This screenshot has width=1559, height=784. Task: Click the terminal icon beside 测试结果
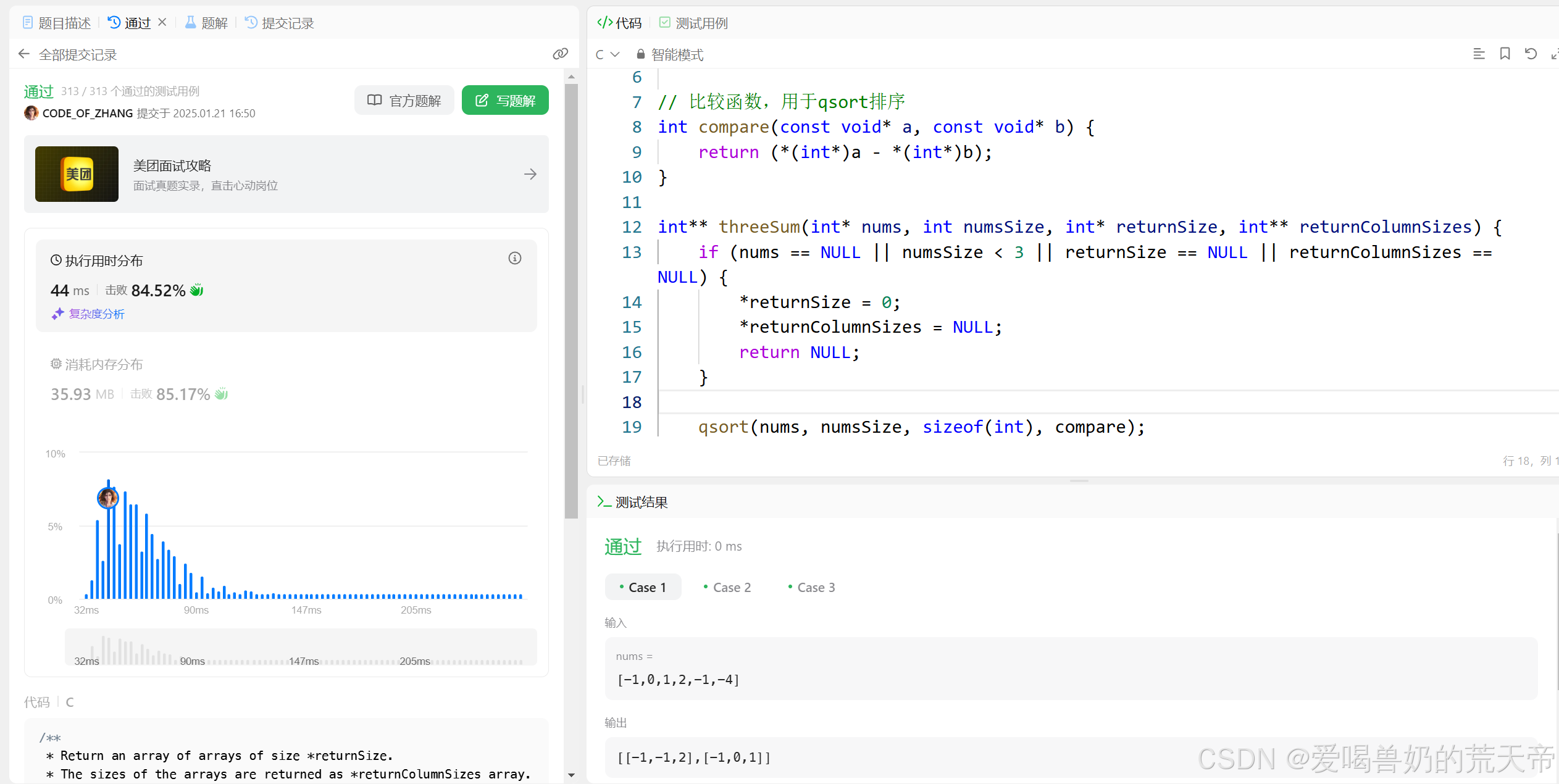[x=604, y=502]
